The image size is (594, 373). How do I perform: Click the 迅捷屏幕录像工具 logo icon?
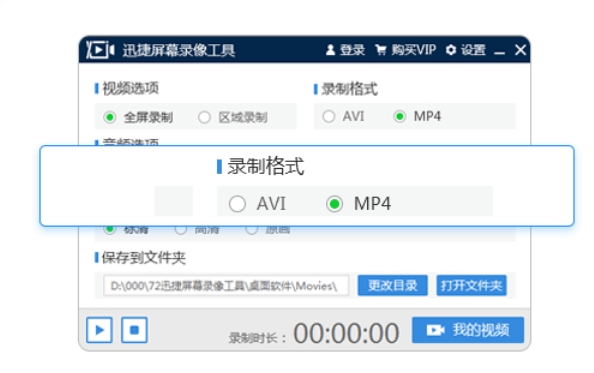[100, 50]
